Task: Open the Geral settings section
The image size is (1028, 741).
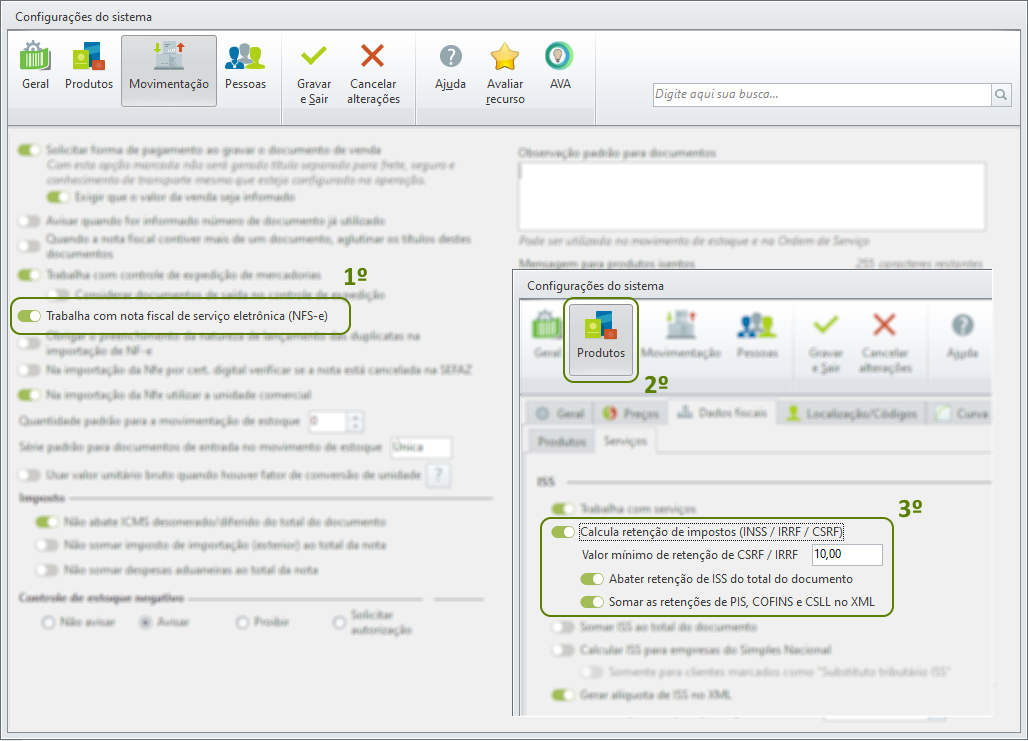Action: [35, 67]
